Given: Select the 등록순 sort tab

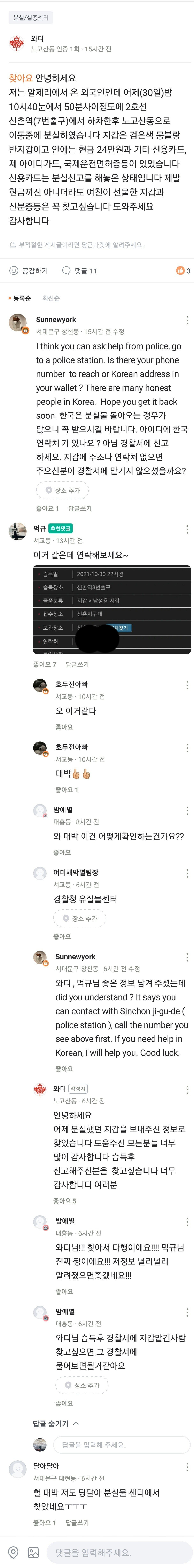Looking at the screenshot, I should (22, 298).
